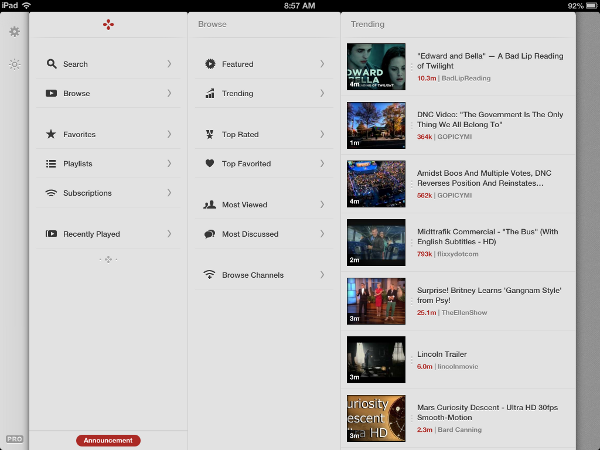Expand Browse Channels using its chevron
This screenshot has width=600, height=450.
322,275
